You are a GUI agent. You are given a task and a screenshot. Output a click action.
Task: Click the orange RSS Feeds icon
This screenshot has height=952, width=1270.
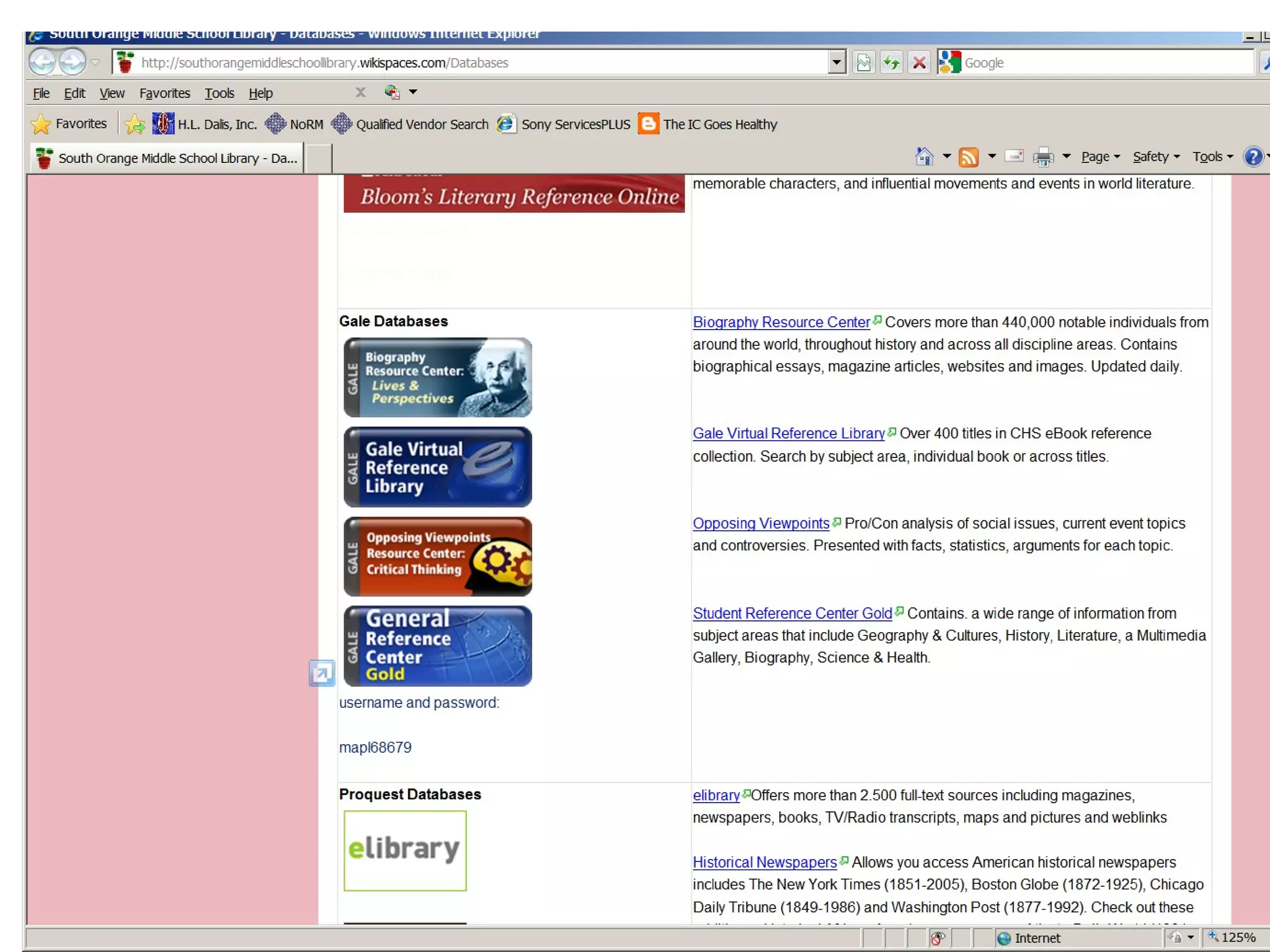[968, 157]
